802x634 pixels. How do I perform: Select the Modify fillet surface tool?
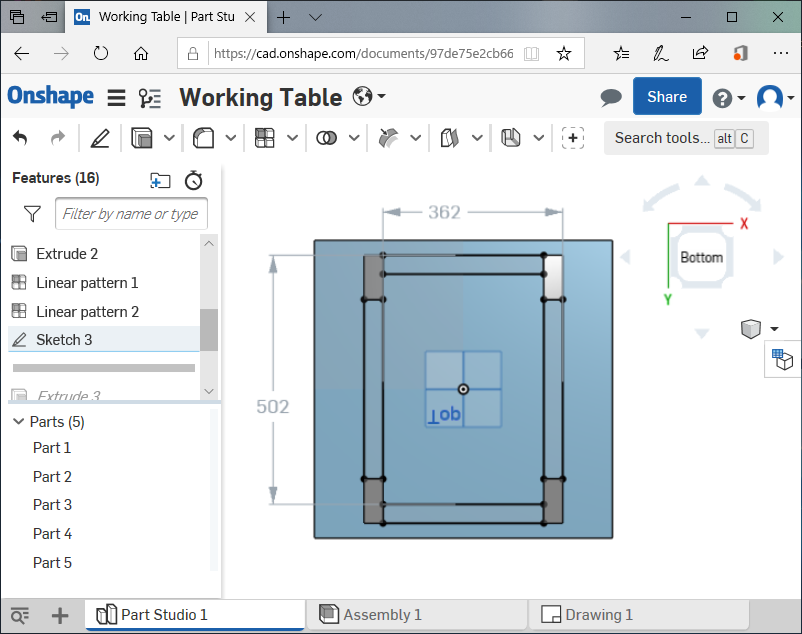click(x=388, y=138)
